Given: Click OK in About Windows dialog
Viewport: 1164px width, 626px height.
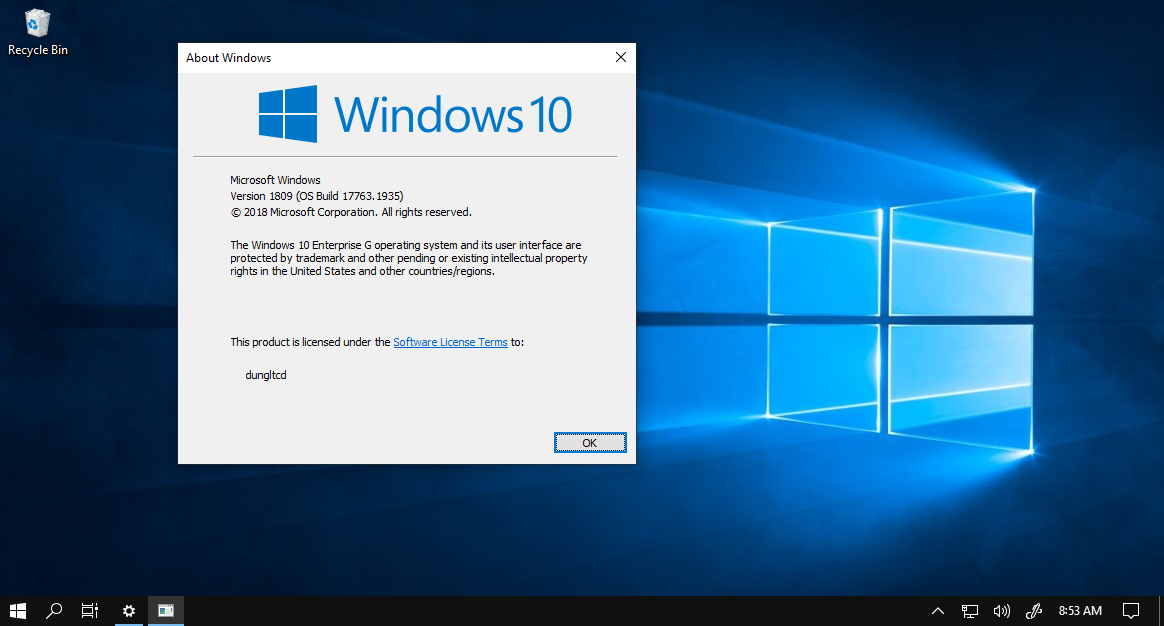Looking at the screenshot, I should click(590, 443).
